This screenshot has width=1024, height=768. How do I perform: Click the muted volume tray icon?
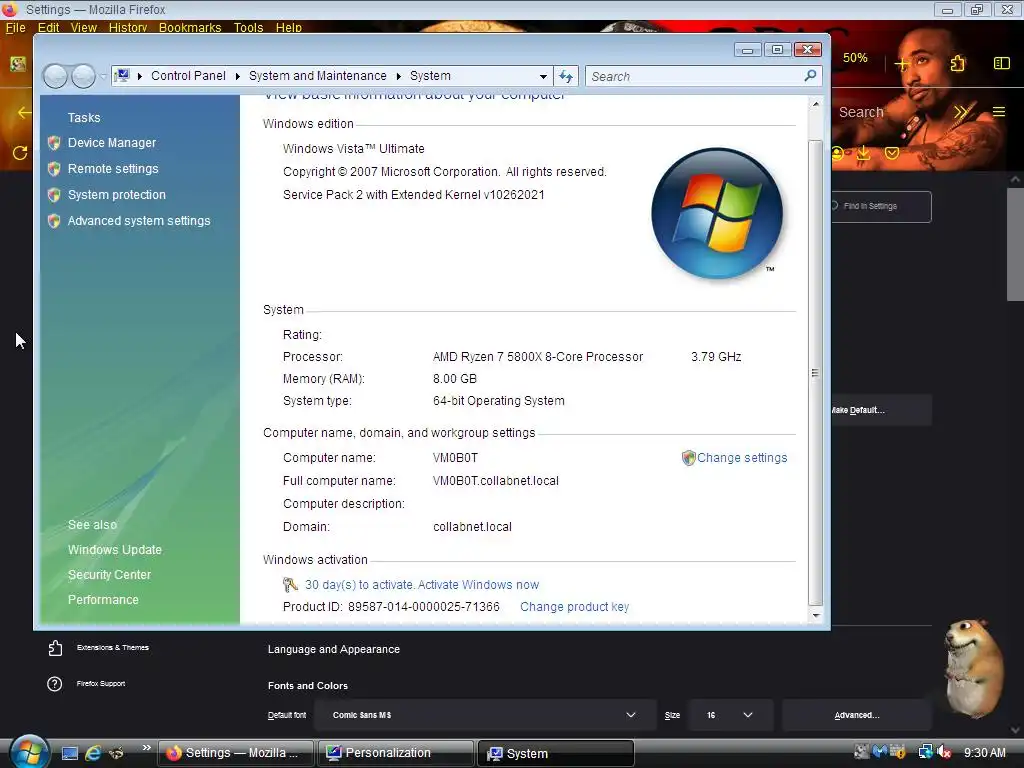pyautogui.click(x=944, y=752)
